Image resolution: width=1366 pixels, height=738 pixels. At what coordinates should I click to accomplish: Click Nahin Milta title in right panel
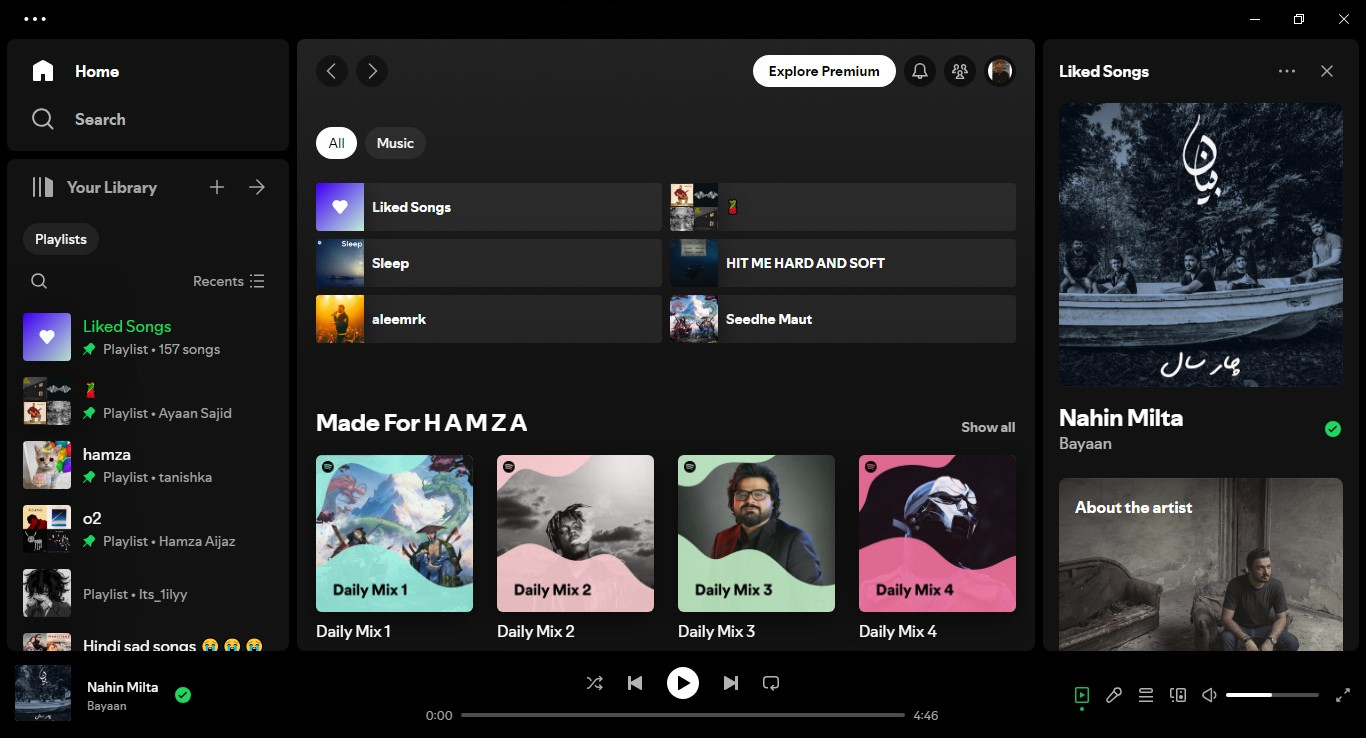1121,417
